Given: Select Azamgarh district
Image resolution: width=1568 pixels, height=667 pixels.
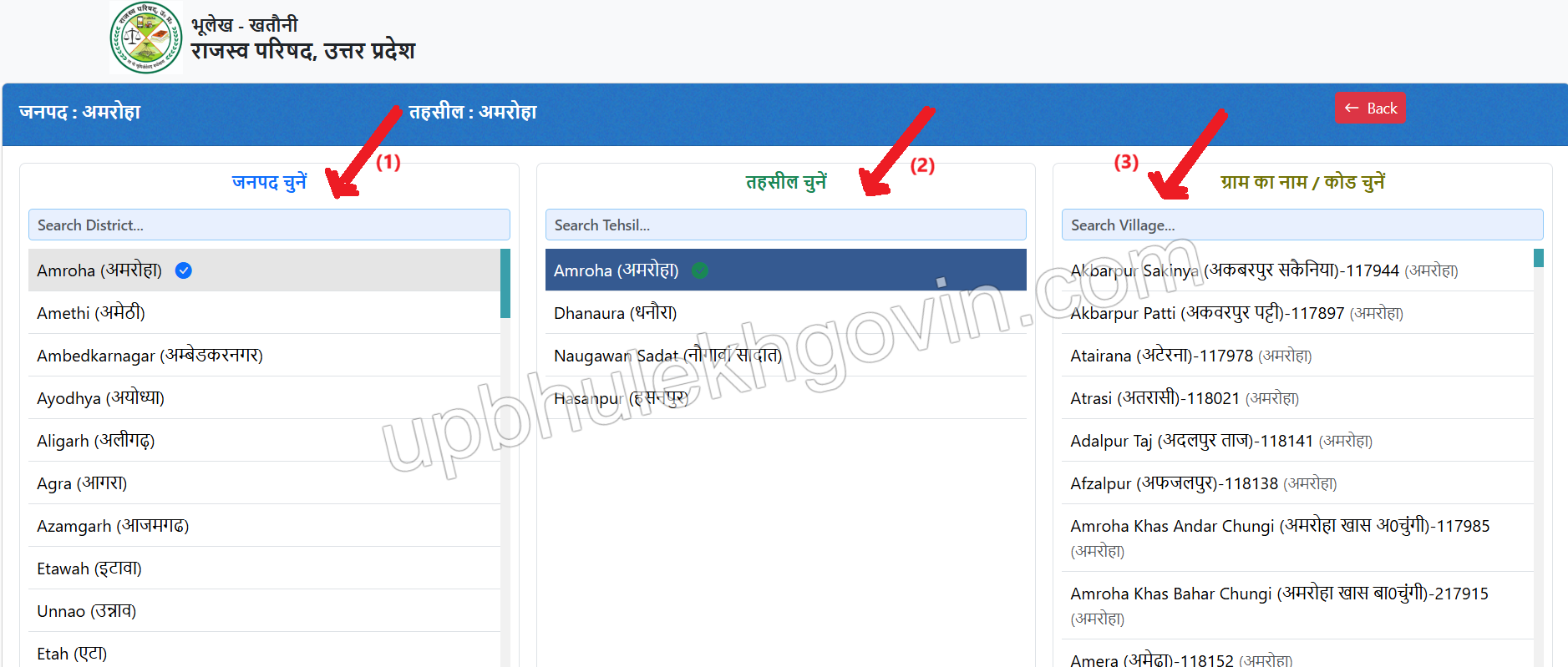Looking at the screenshot, I should tap(264, 526).
